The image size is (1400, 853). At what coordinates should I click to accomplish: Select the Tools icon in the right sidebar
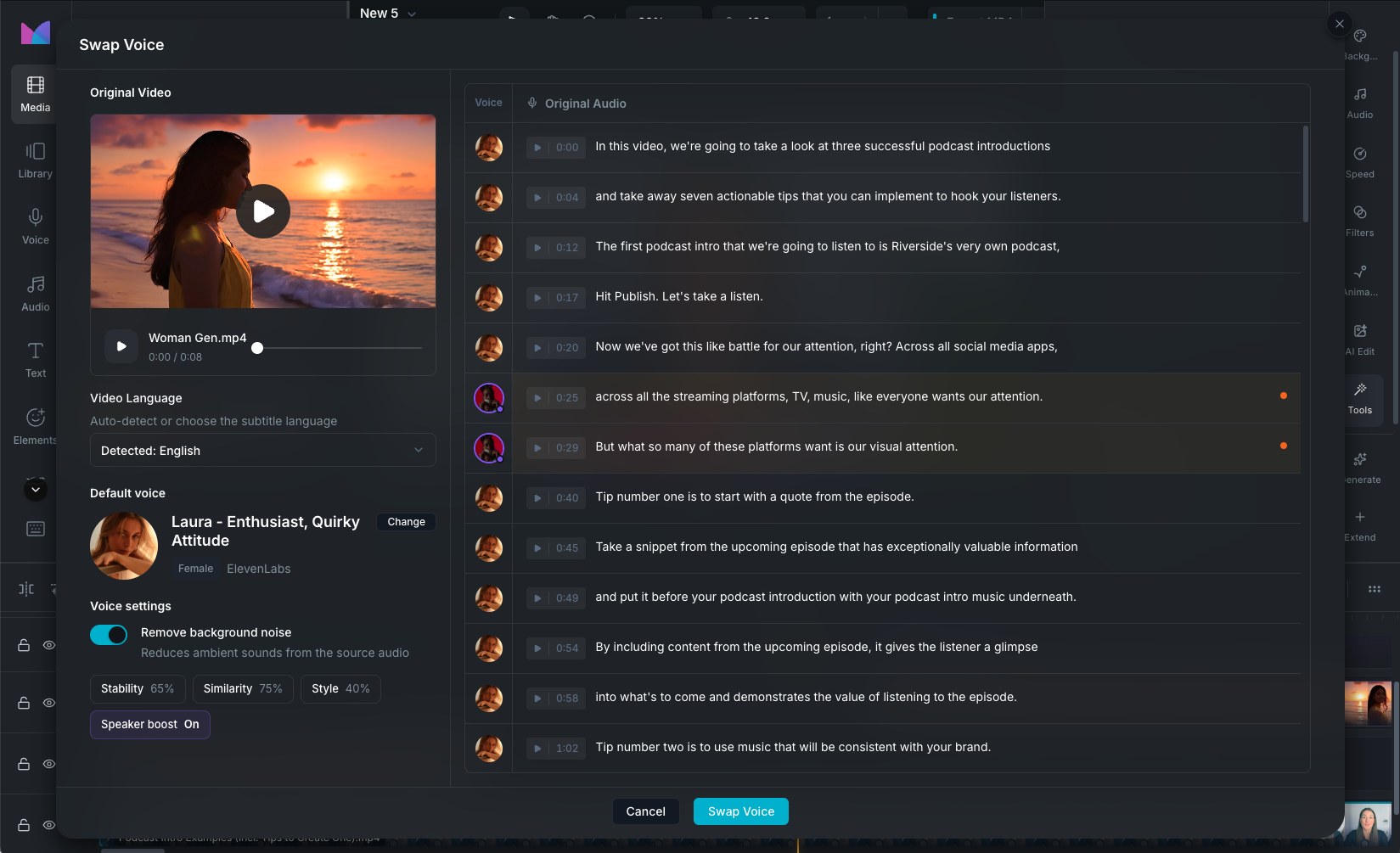pos(1359,399)
